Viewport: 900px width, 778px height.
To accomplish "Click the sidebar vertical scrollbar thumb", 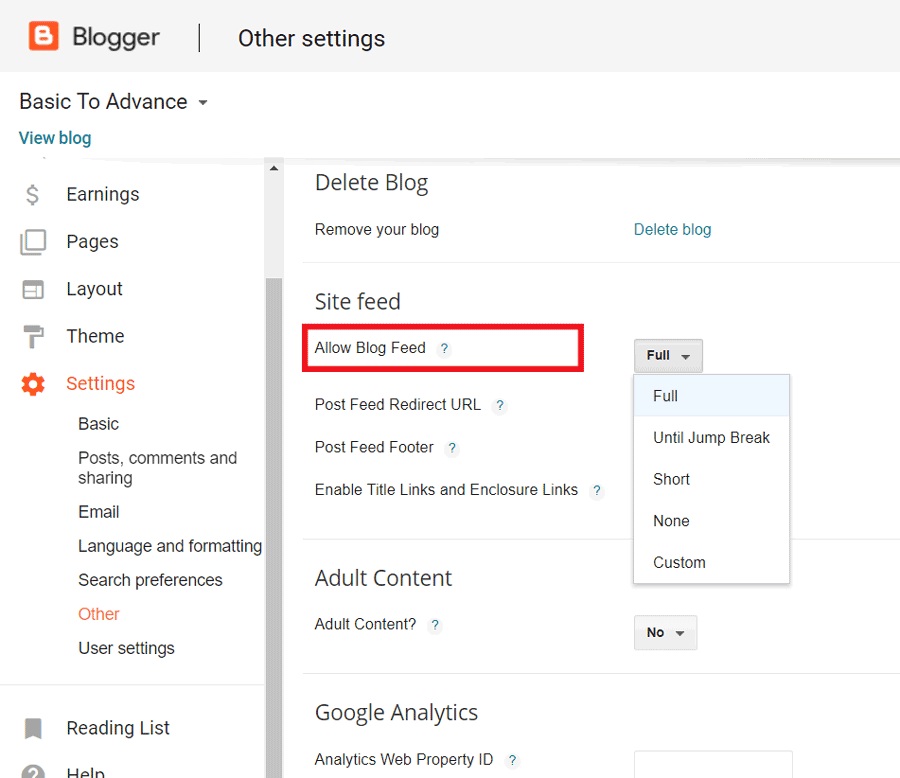I will click(x=274, y=527).
